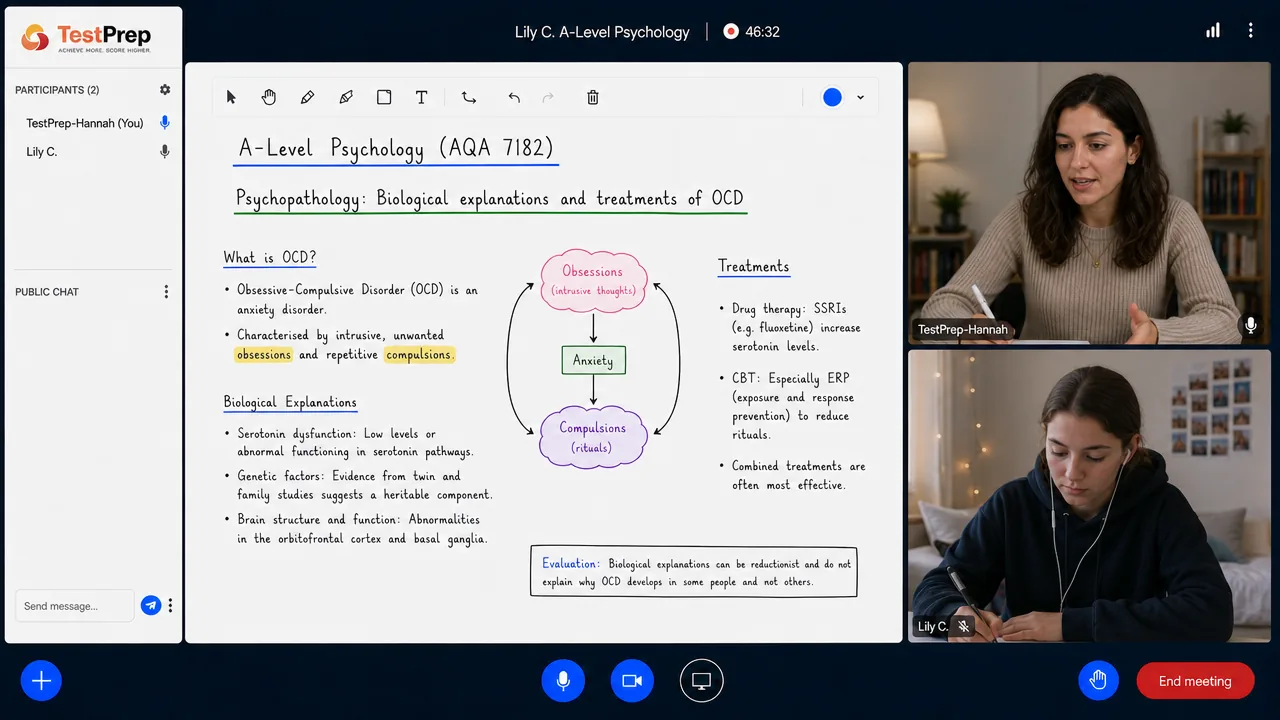Select the sticky note shape tool
The height and width of the screenshot is (720, 1280).
point(384,97)
